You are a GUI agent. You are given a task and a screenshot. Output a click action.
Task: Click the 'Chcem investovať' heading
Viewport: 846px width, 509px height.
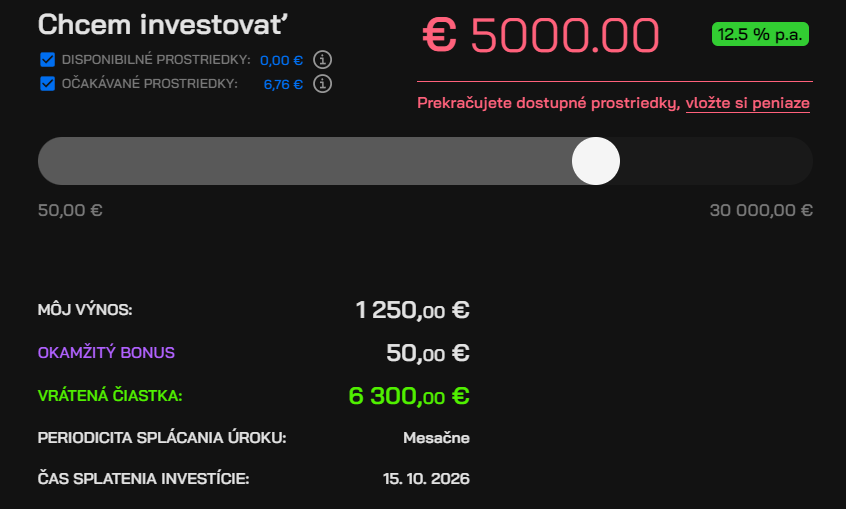click(163, 25)
